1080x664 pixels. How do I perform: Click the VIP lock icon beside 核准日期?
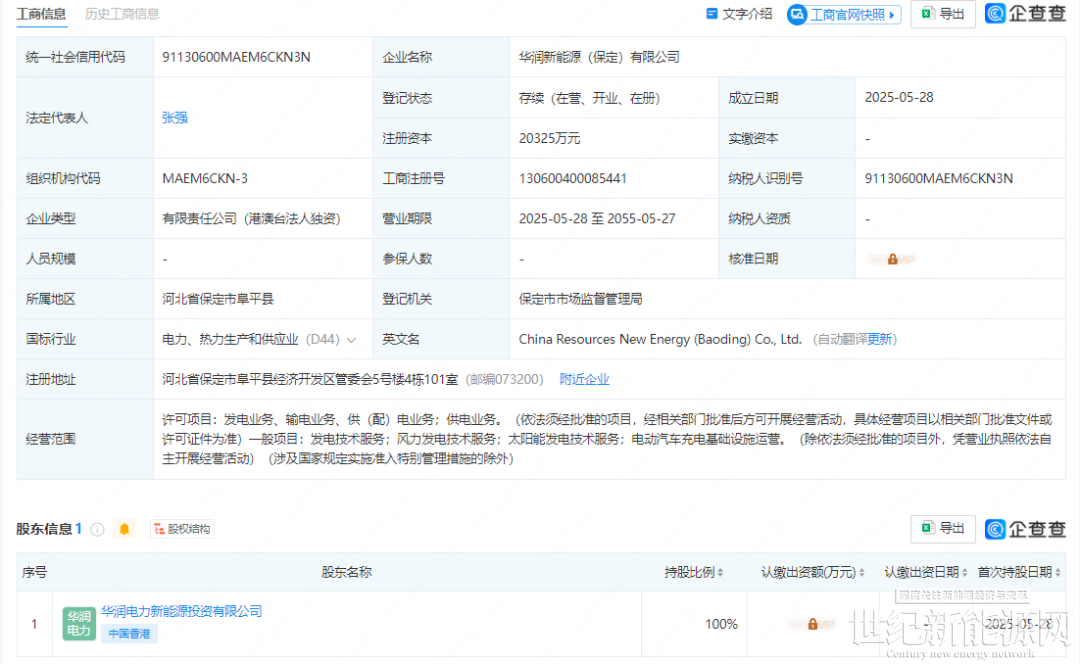coord(893,260)
